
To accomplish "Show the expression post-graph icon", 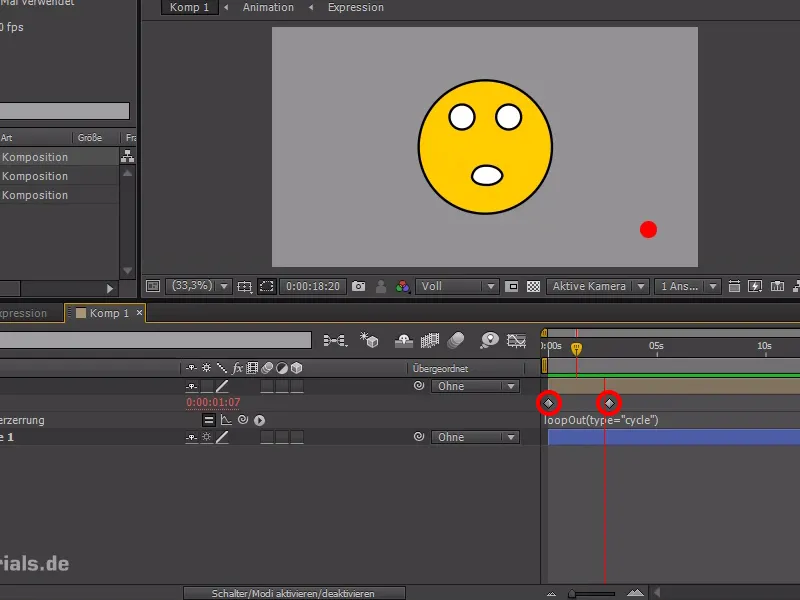I will tap(226, 420).
